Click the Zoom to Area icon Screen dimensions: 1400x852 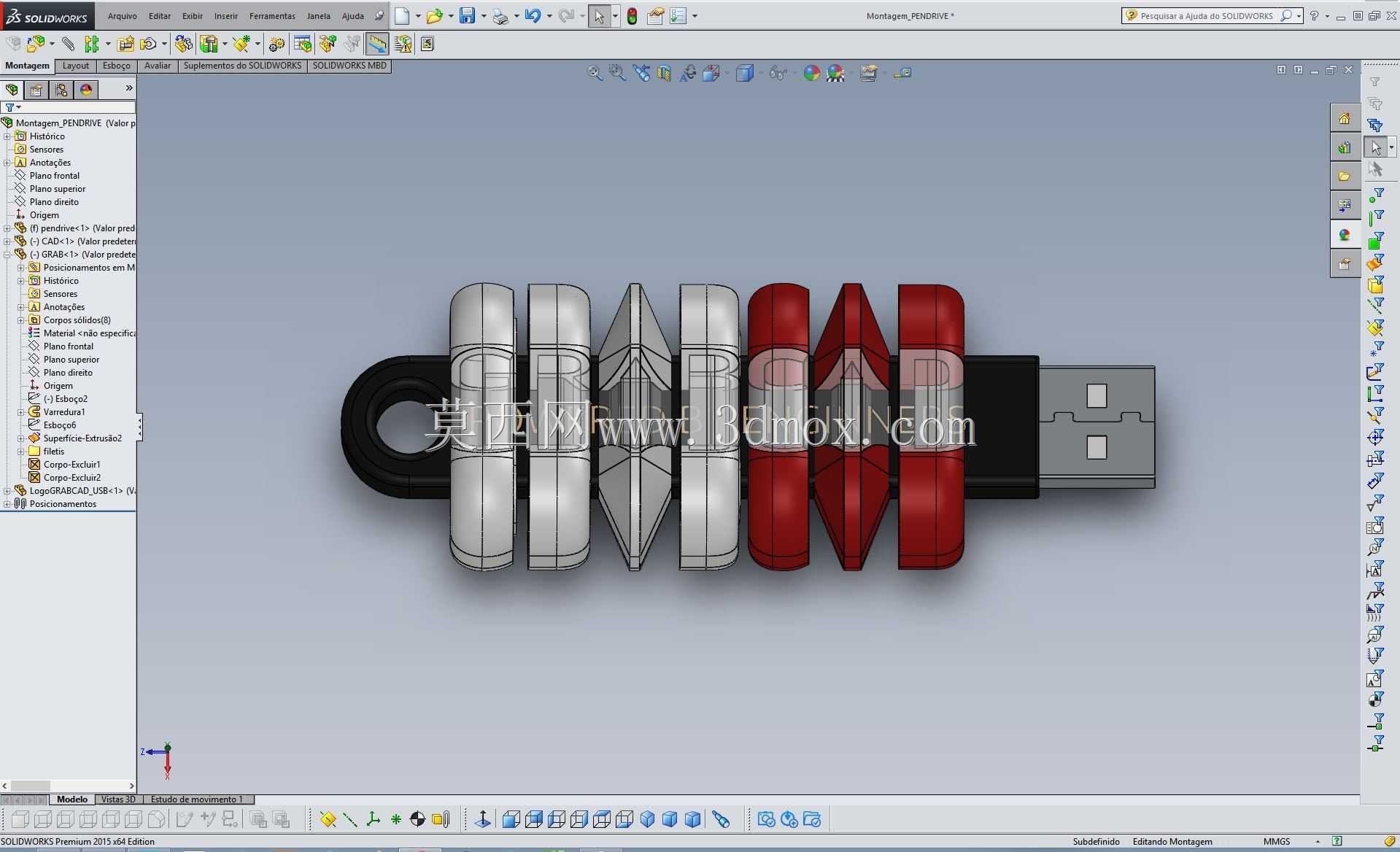[617, 73]
